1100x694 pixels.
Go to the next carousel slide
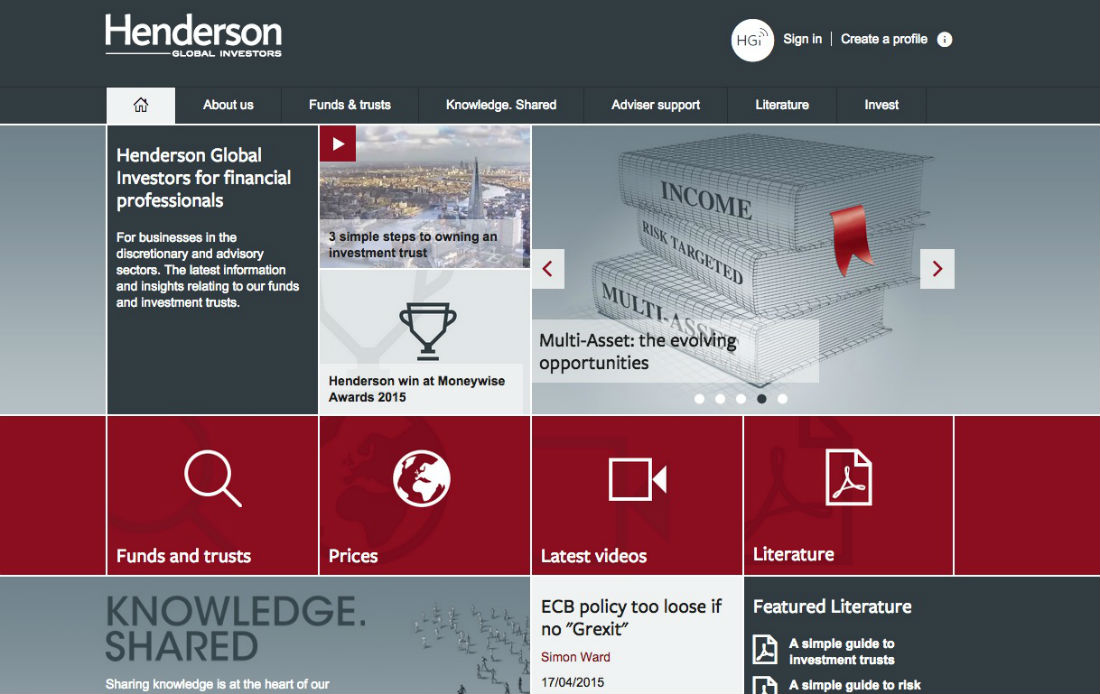pyautogui.click(x=937, y=269)
